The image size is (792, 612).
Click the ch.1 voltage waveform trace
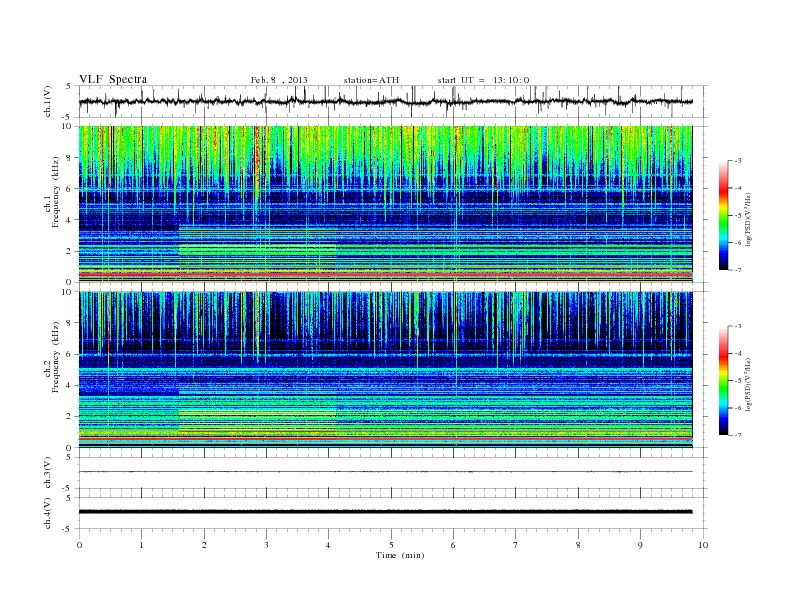click(x=385, y=101)
